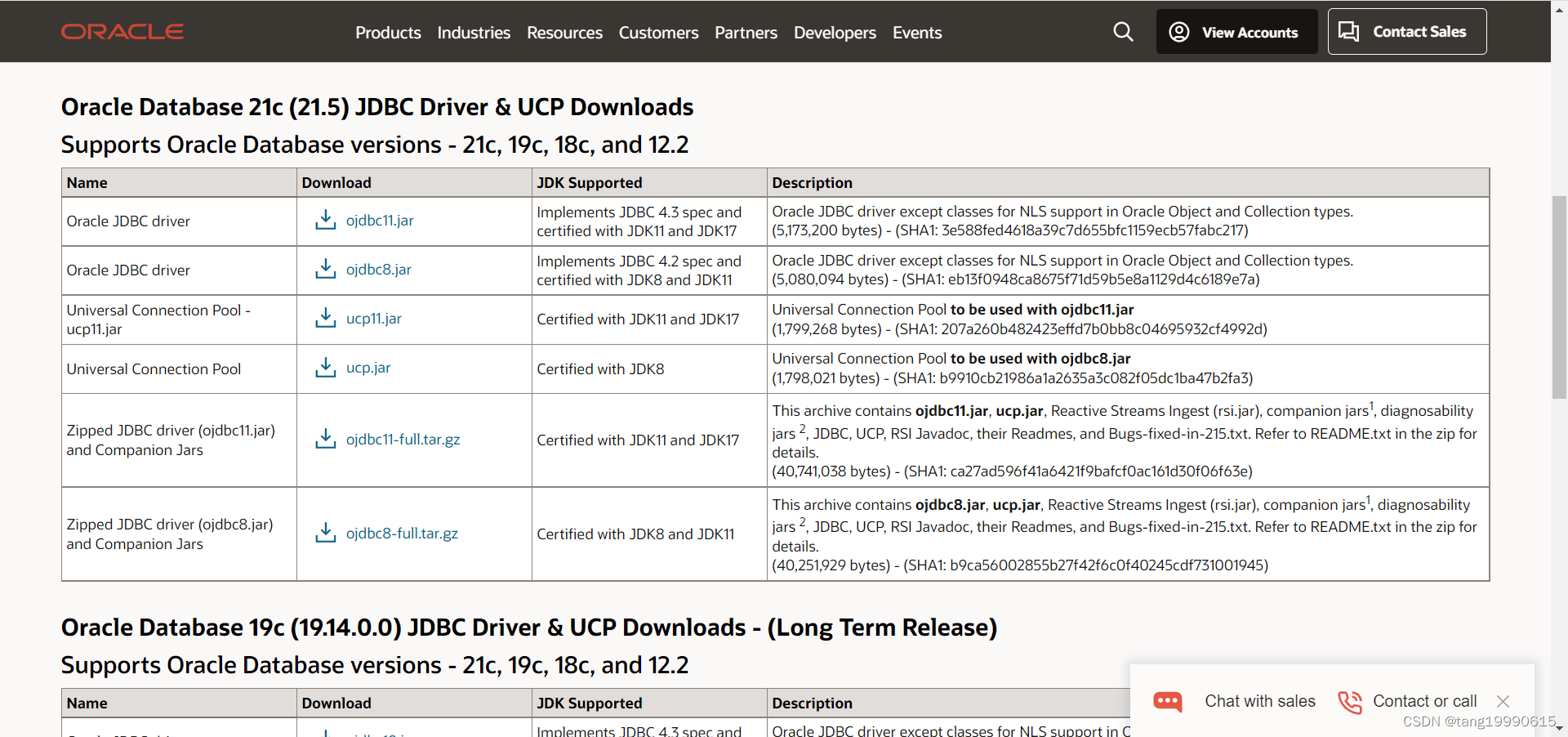Close the chat with sales popup
Screen dimensions: 1568x737
tap(1503, 701)
